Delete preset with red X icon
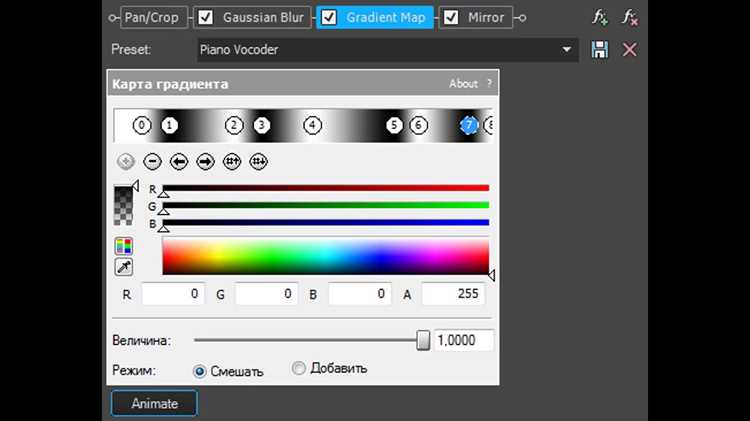This screenshot has height=421, width=750. pyautogui.click(x=629, y=49)
